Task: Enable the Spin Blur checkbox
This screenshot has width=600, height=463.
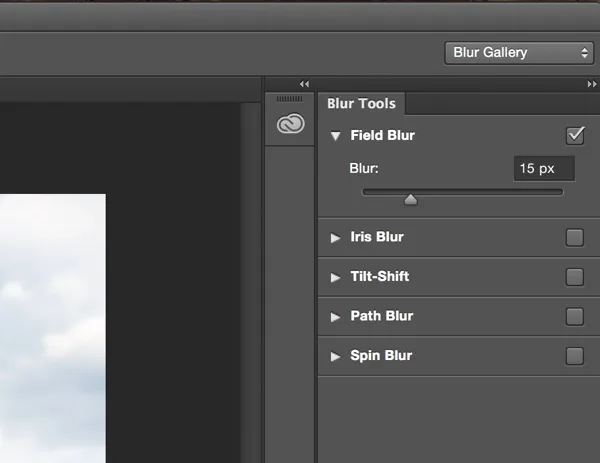Action: tap(574, 356)
